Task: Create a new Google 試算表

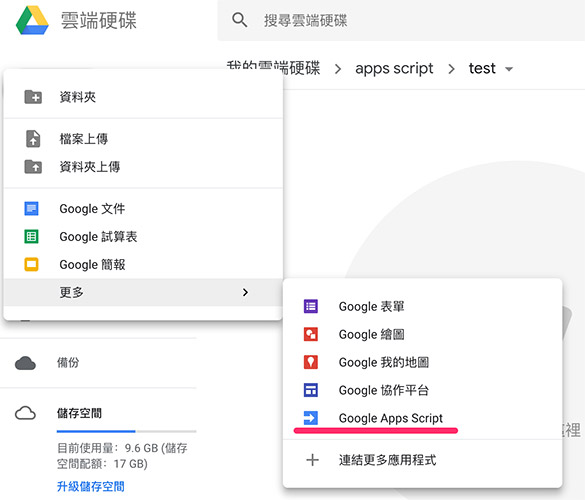Action: pos(143,237)
